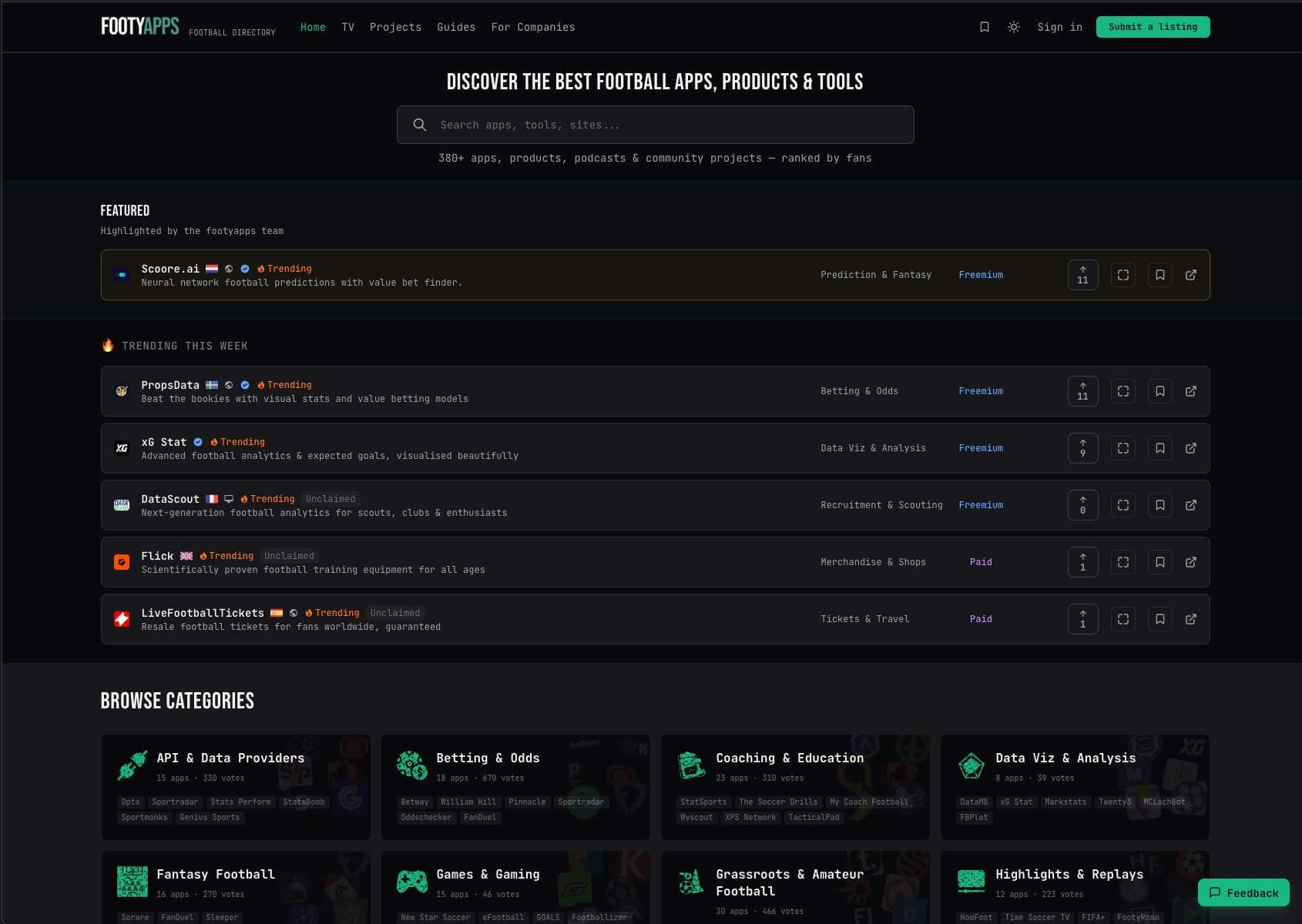Open the Feedback chat button
The height and width of the screenshot is (924, 1302).
tap(1243, 892)
